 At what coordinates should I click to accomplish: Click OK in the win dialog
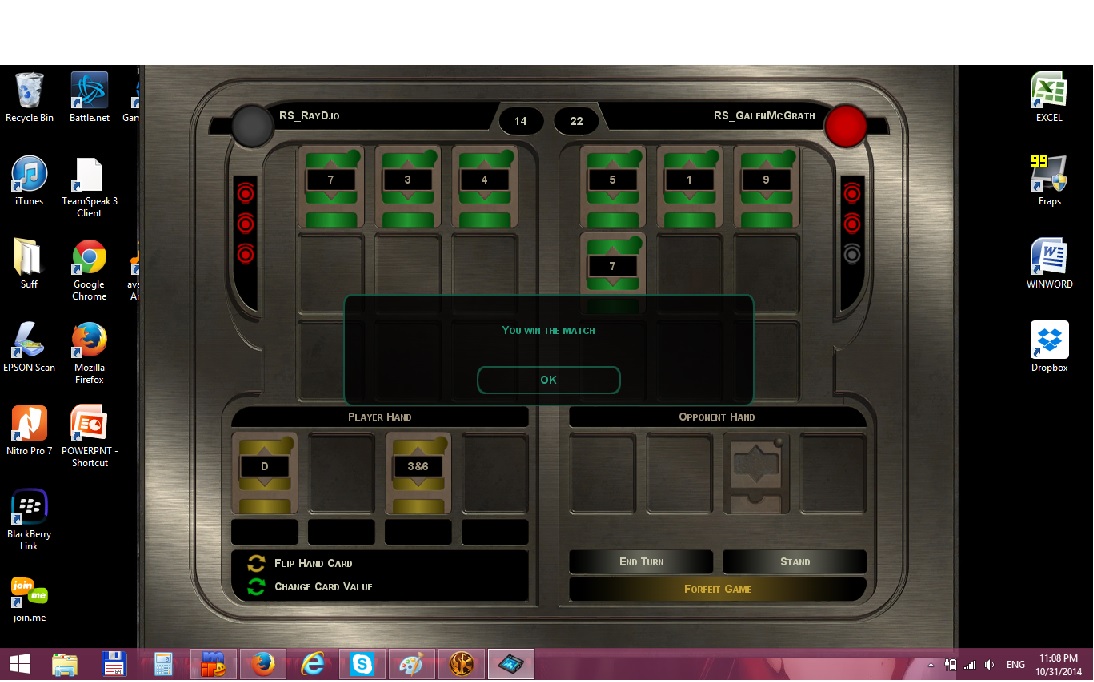tap(548, 380)
